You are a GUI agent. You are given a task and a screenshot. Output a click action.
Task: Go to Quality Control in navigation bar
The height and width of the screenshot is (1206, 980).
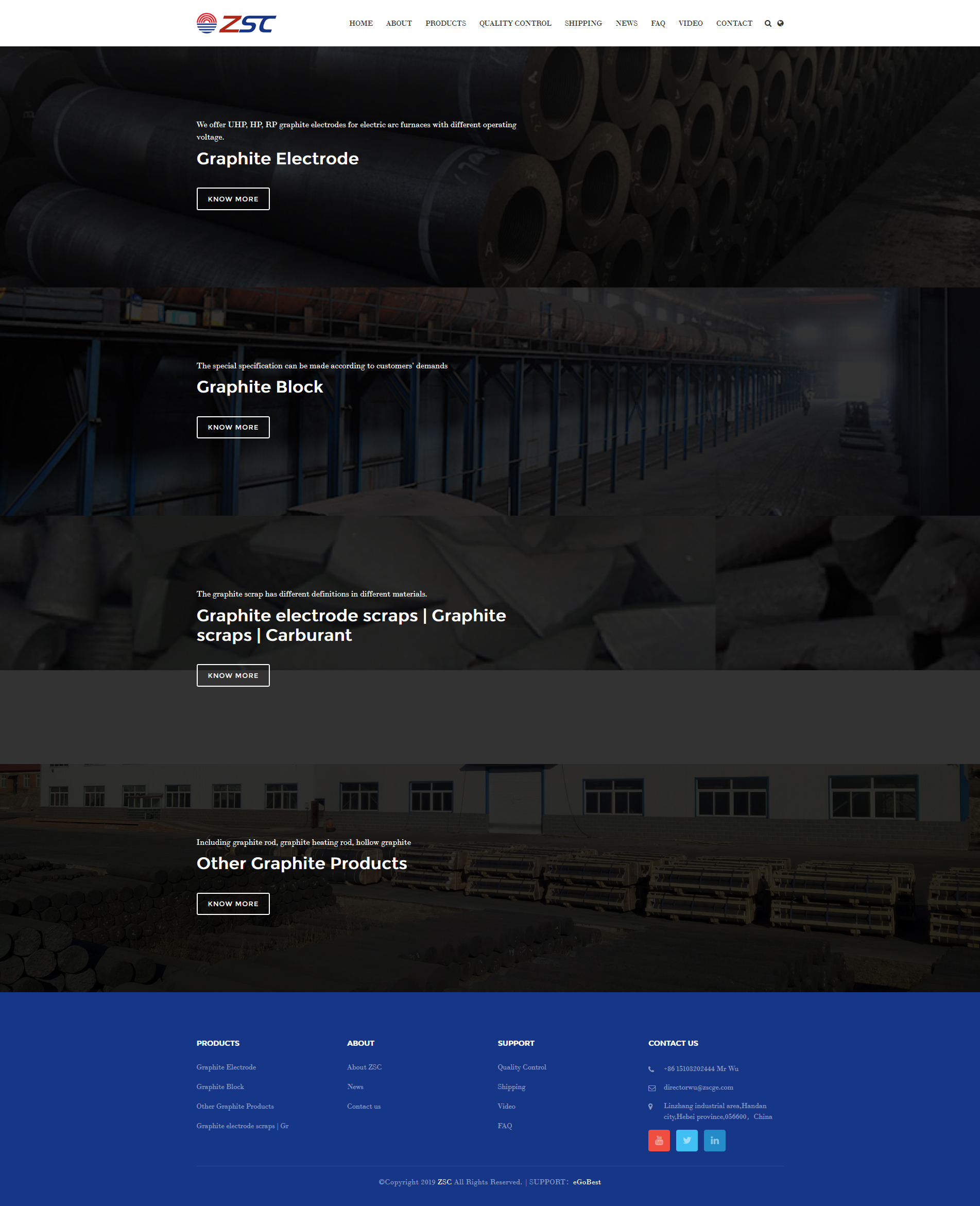pyautogui.click(x=515, y=23)
